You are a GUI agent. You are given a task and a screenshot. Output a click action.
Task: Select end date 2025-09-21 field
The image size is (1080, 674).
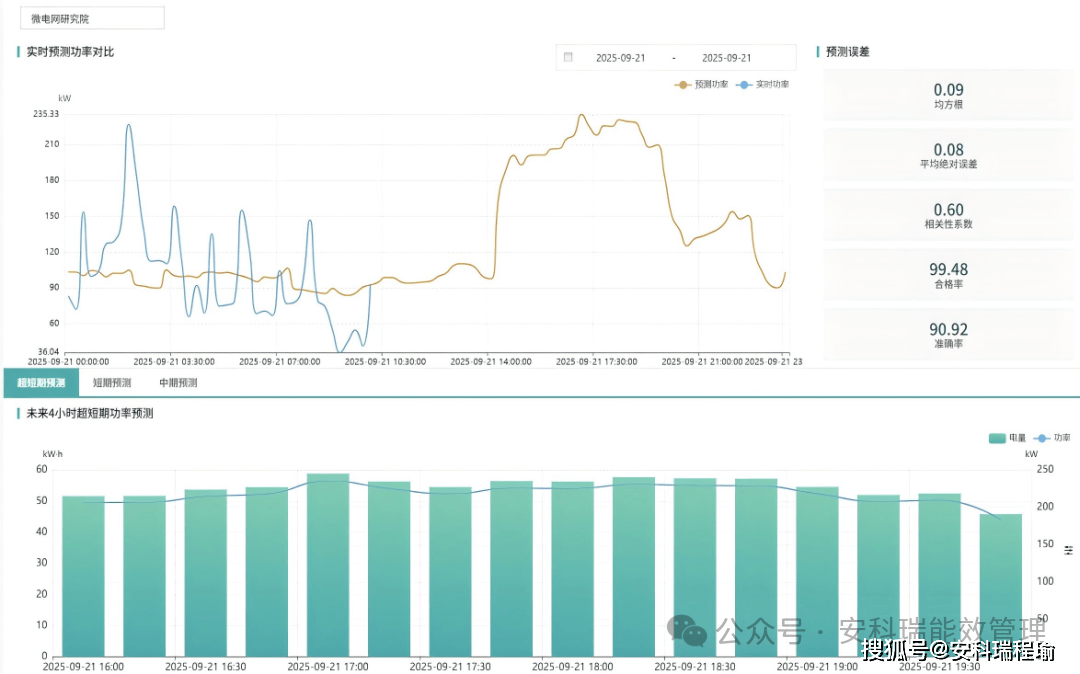[x=727, y=58]
